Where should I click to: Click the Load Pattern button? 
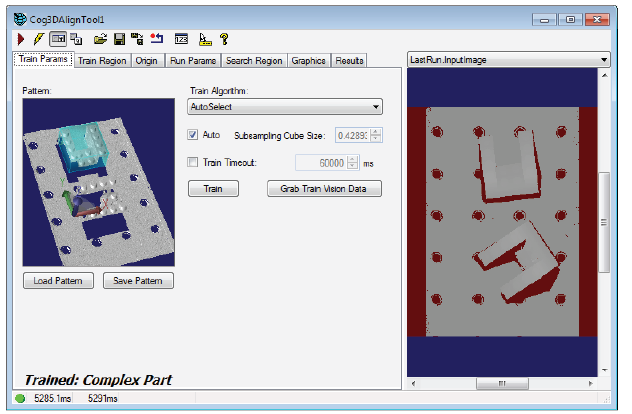click(x=58, y=281)
